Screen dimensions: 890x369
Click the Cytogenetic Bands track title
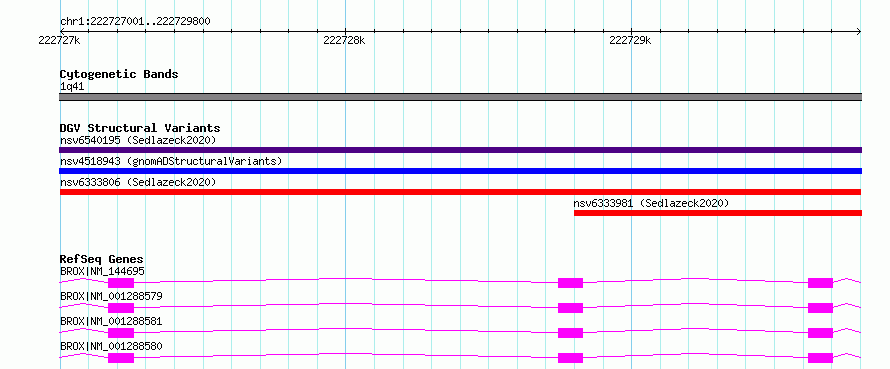click(119, 74)
